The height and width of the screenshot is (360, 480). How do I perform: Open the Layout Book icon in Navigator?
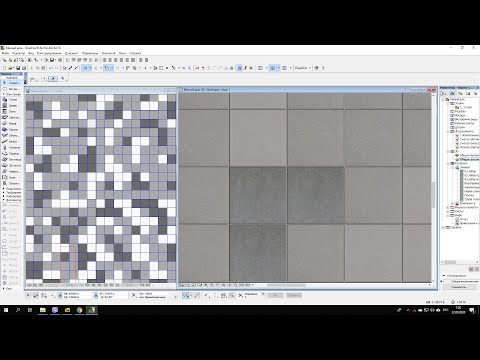pyautogui.click(x=468, y=94)
